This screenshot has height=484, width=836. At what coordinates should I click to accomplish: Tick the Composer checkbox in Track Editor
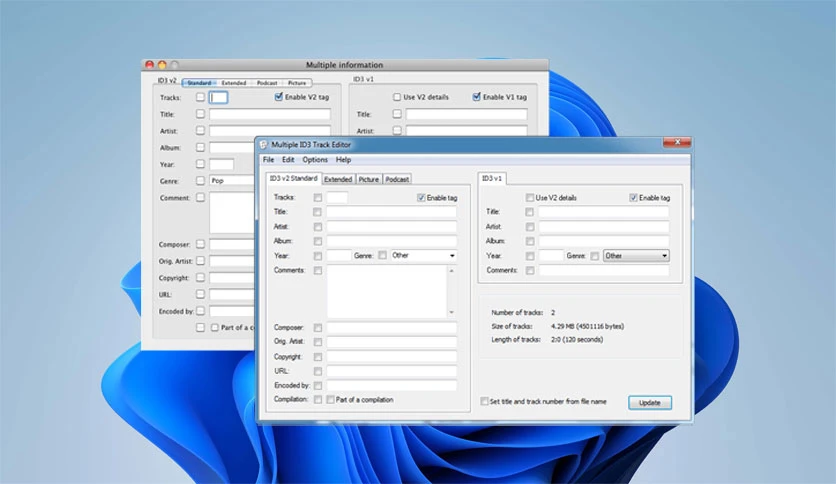[318, 327]
